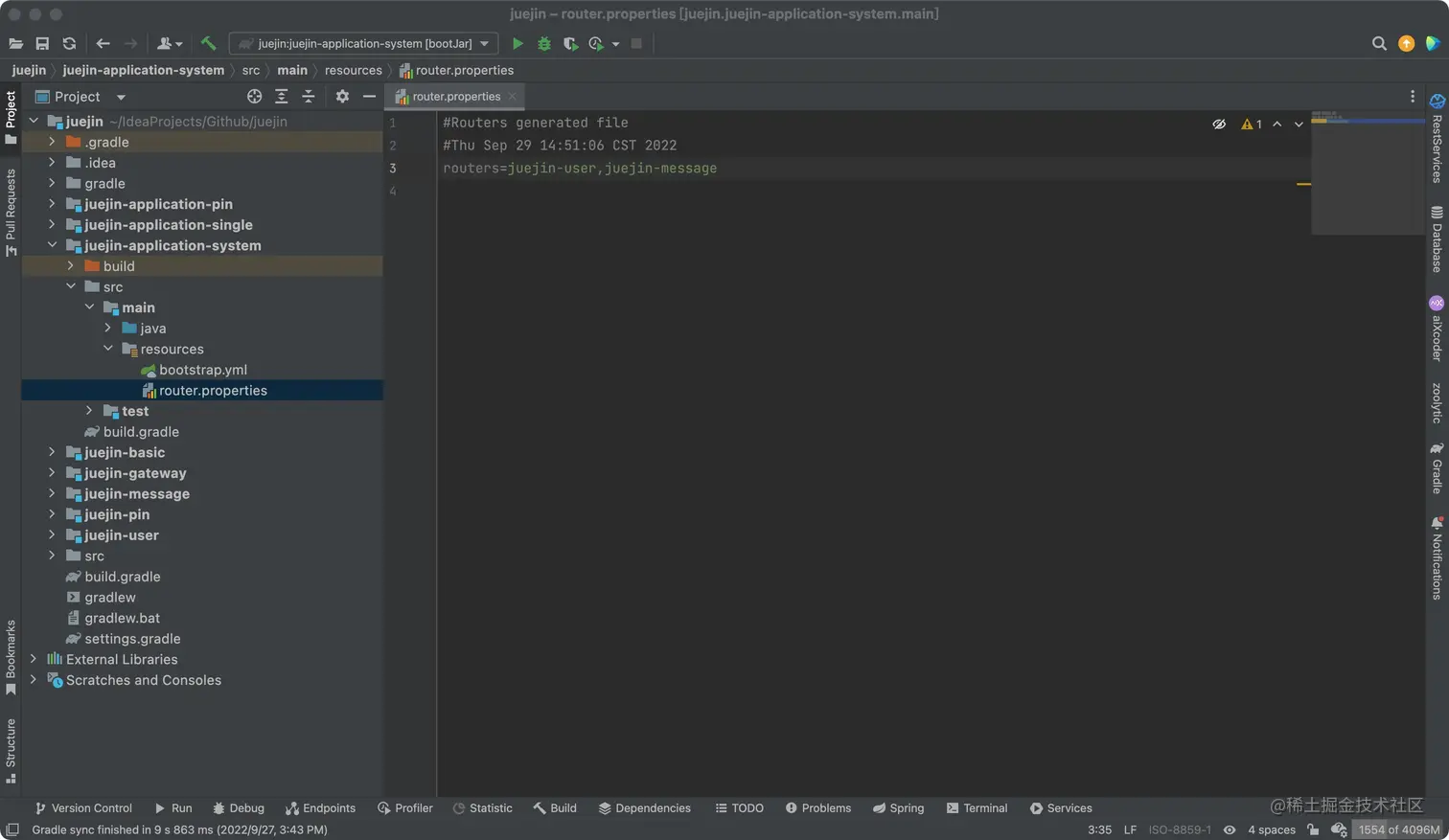Viewport: 1449px width, 840px height.
Task: Toggle reader mode eye icon in editor
Action: pyautogui.click(x=1219, y=125)
